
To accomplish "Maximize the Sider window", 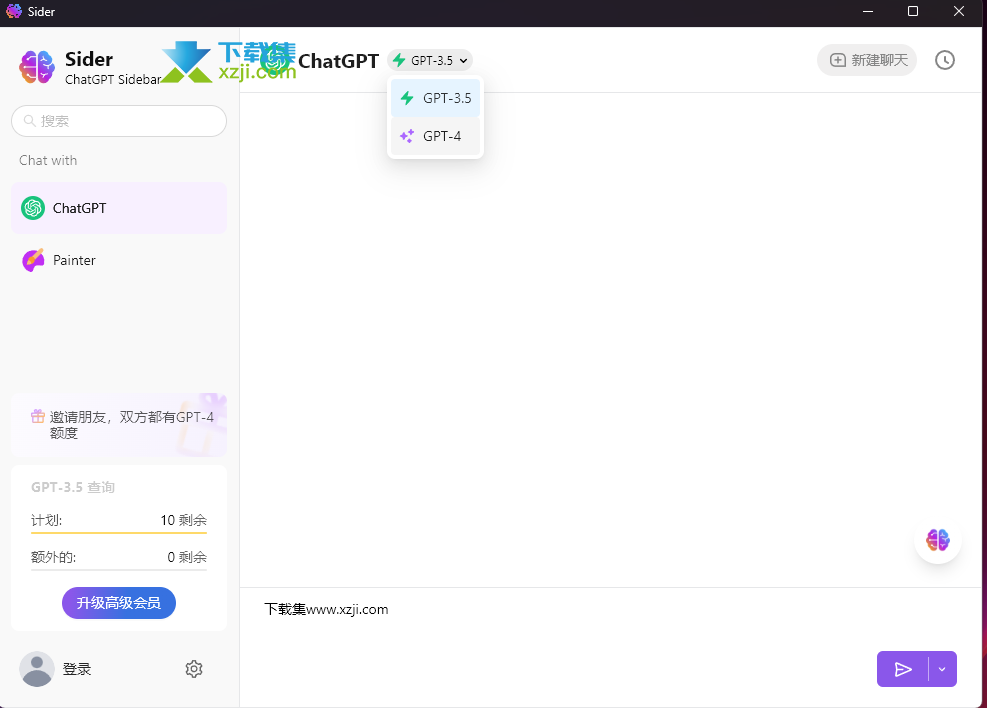I will pos(913,11).
